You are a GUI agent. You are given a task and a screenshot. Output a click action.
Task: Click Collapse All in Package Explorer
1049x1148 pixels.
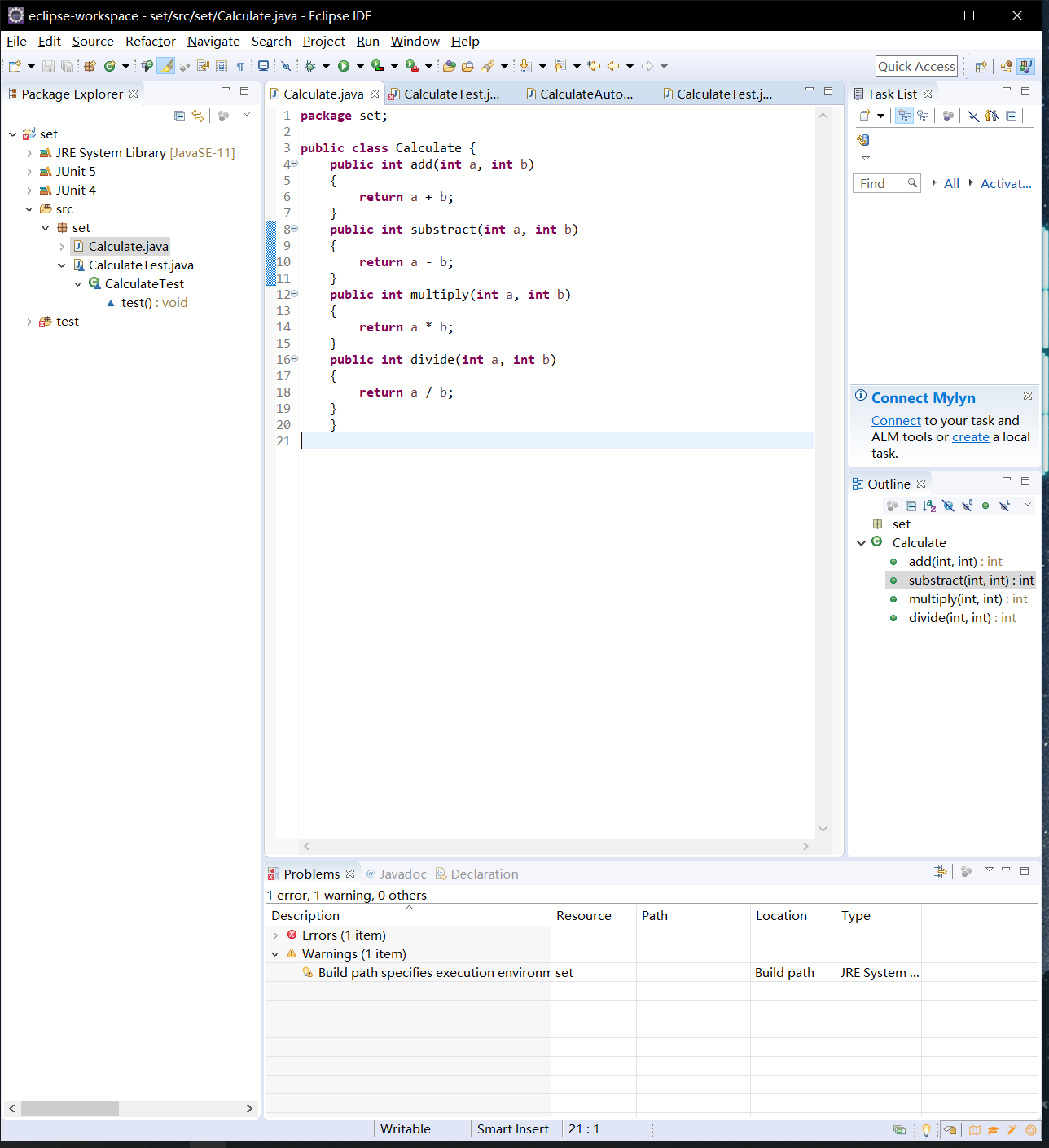[180, 116]
